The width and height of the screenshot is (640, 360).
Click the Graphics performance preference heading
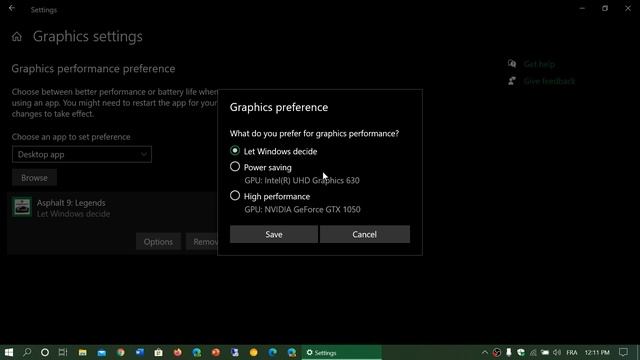[x=93, y=69]
